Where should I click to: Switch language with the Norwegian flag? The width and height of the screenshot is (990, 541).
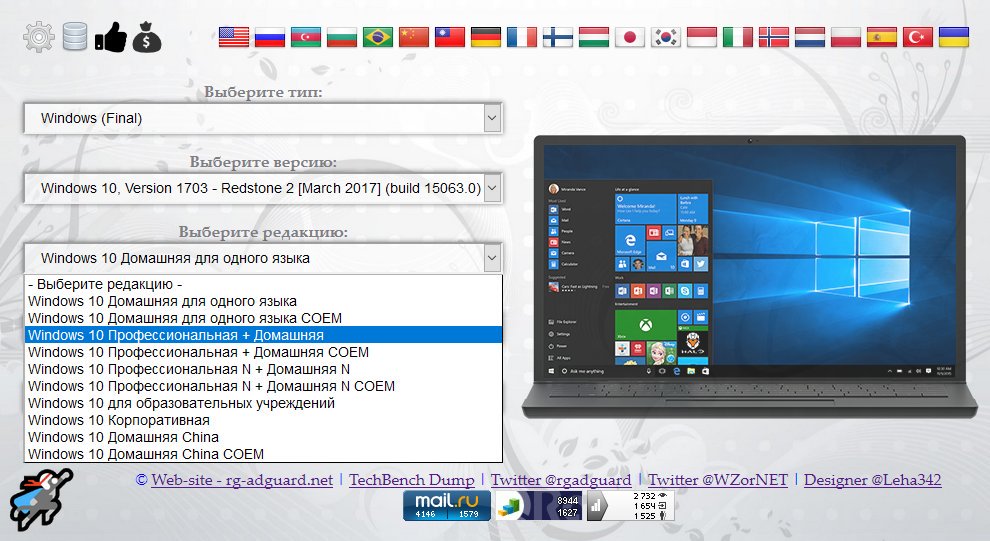(773, 37)
